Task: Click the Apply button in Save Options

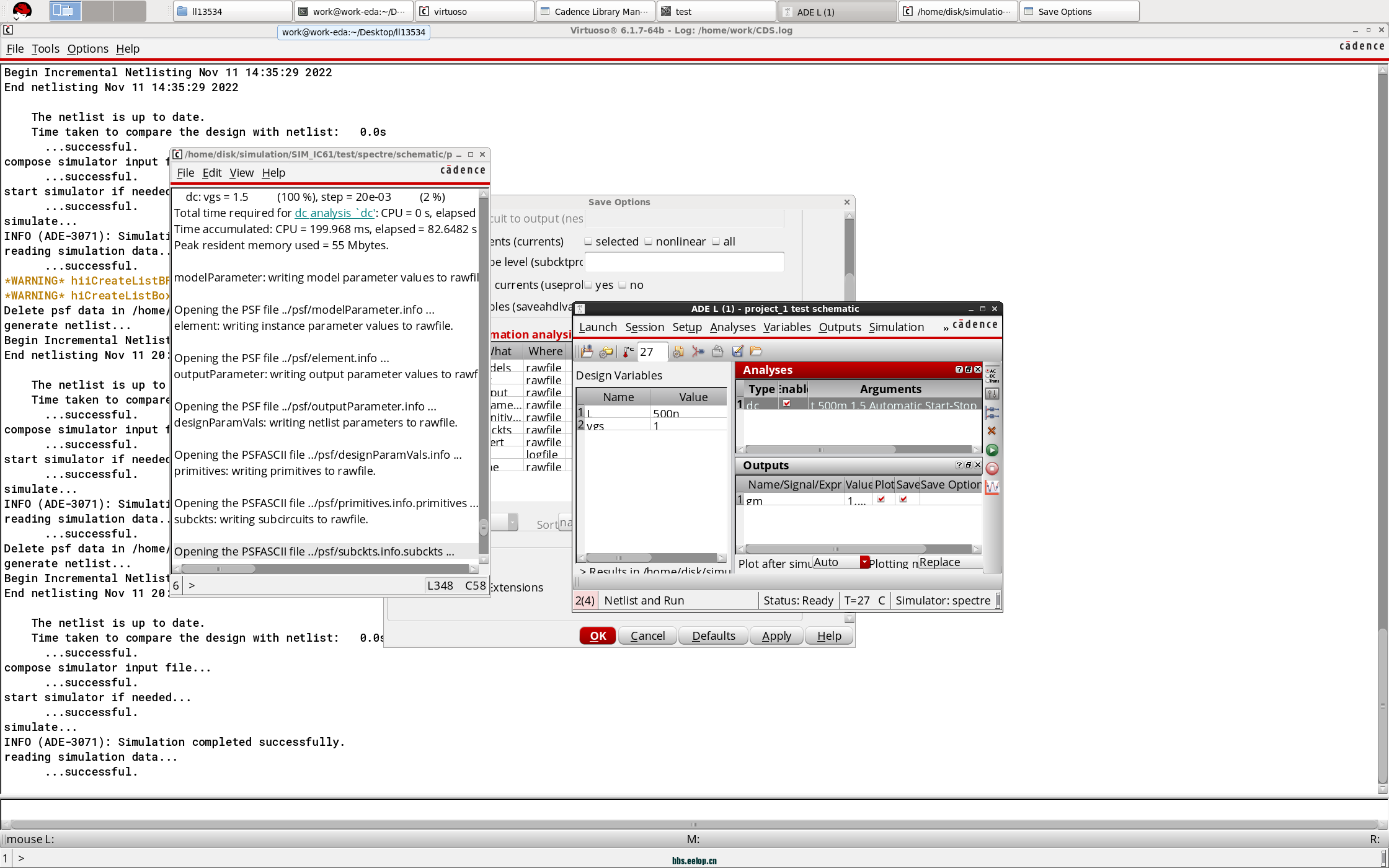Action: [x=776, y=636]
